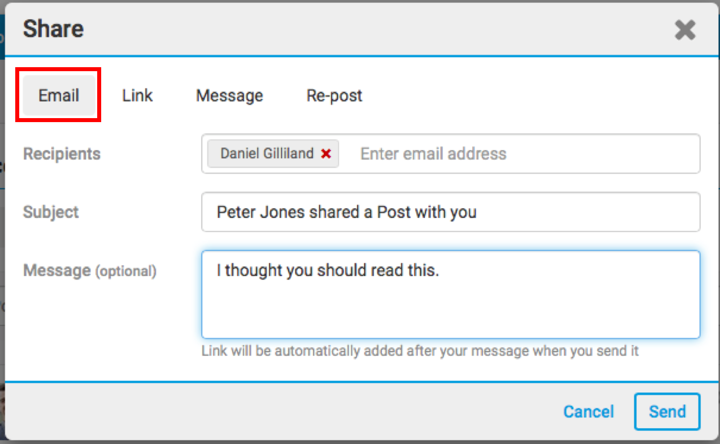Viewport: 720px width, 444px height.
Task: Click the 'I thought you should read this' text
Action: [328, 270]
